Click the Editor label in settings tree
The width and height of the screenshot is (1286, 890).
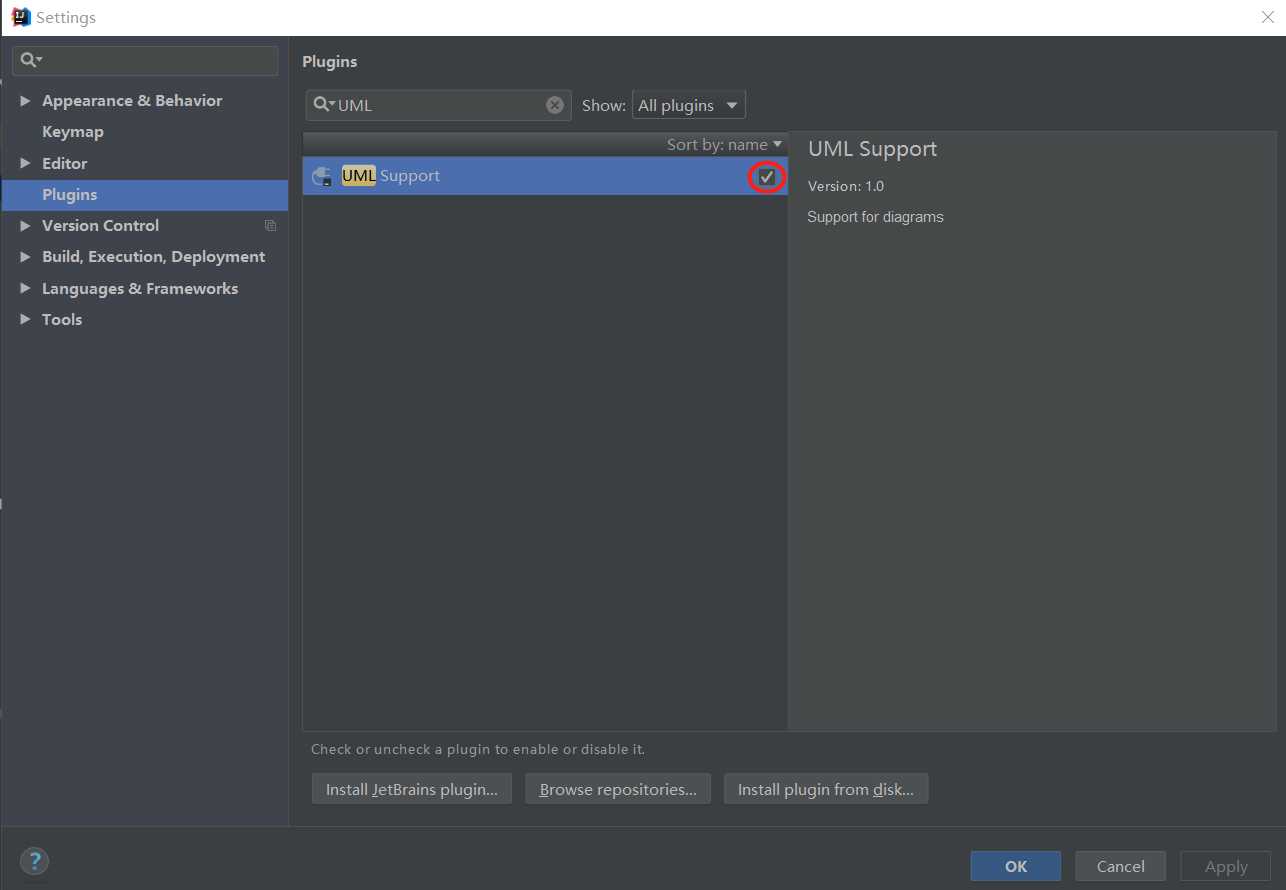click(65, 163)
